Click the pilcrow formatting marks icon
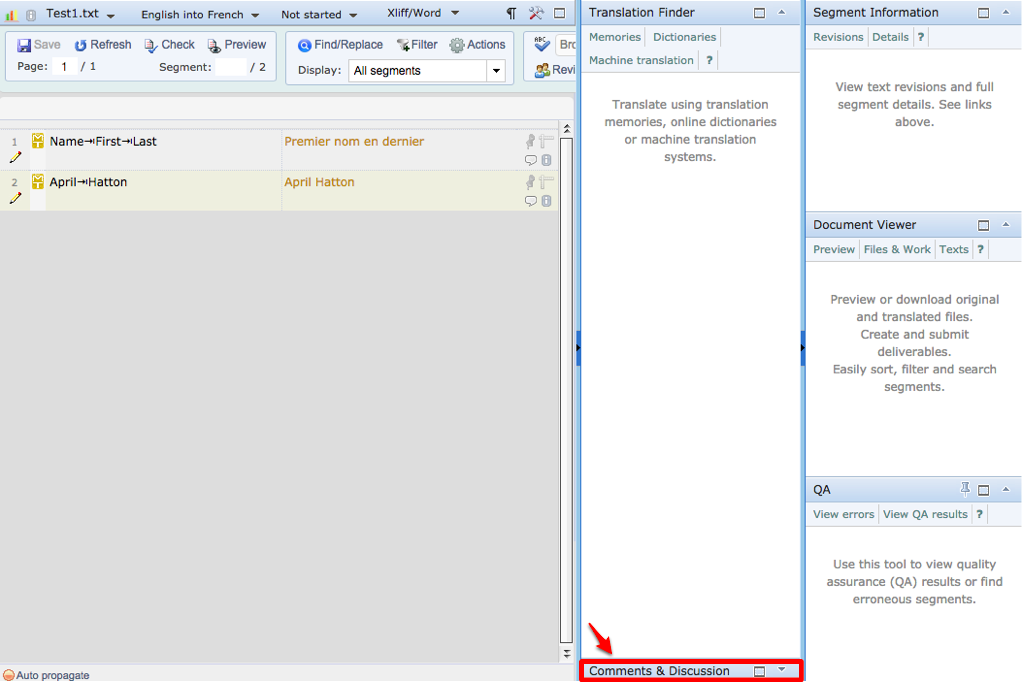 (x=512, y=14)
